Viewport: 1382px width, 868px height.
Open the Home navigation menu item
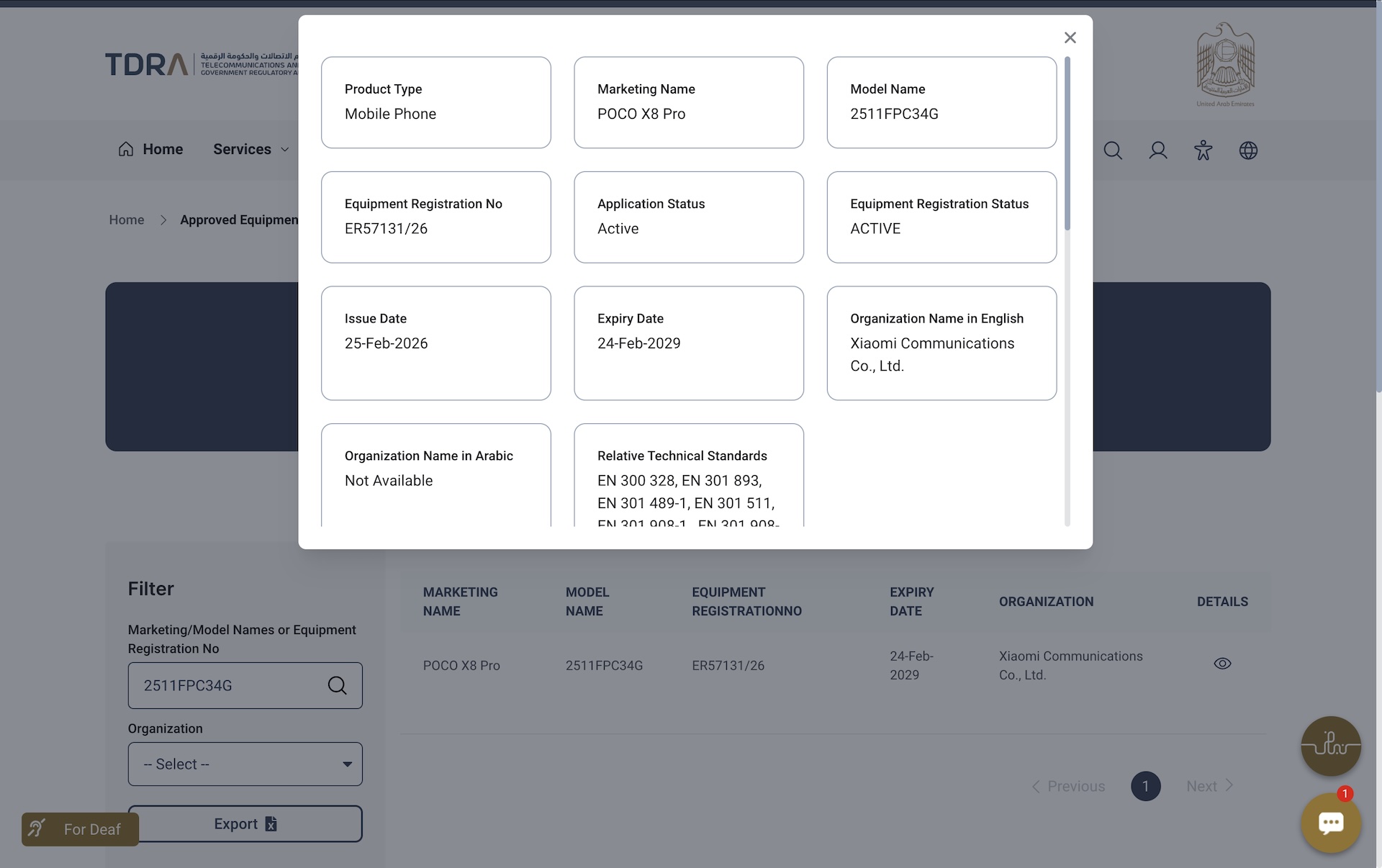163,149
